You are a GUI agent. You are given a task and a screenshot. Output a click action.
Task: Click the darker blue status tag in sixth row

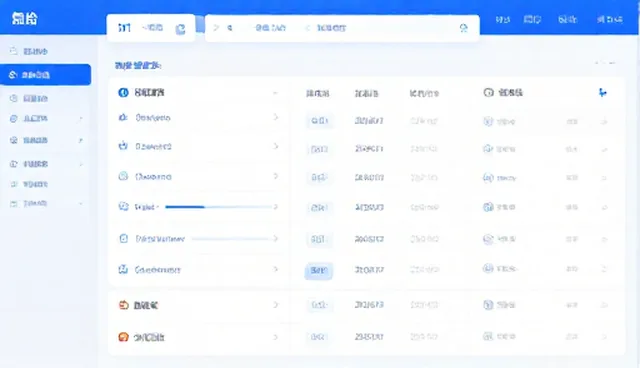tap(318, 270)
